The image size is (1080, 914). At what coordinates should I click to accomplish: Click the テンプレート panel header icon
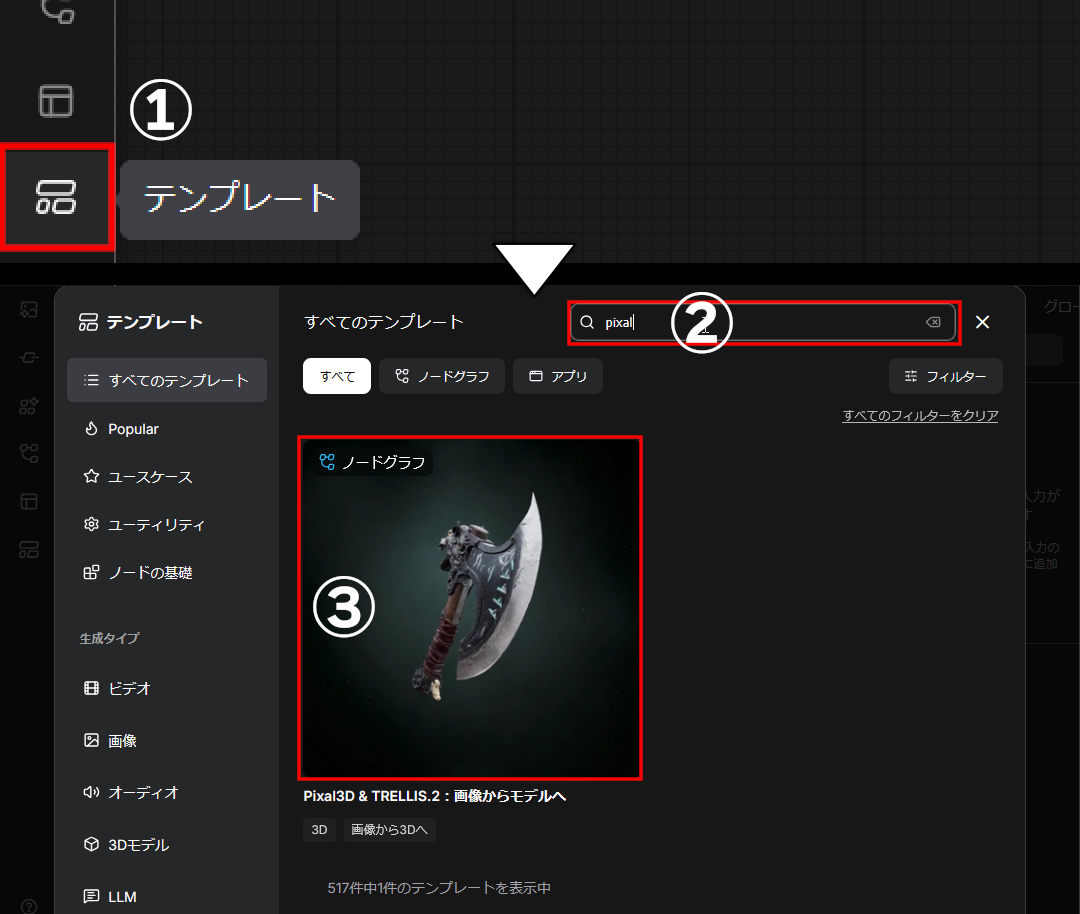pyautogui.click(x=88, y=322)
